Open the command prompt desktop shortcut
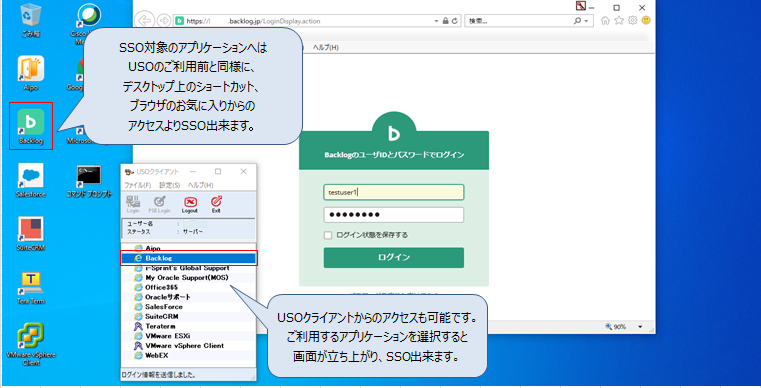 (89, 181)
